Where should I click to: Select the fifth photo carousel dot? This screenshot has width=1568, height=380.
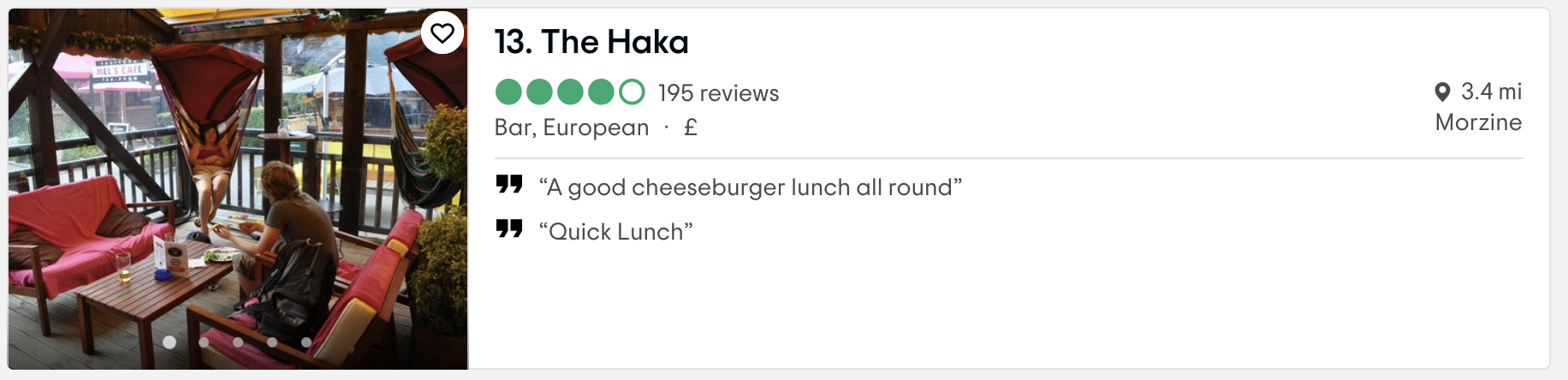pos(306,342)
